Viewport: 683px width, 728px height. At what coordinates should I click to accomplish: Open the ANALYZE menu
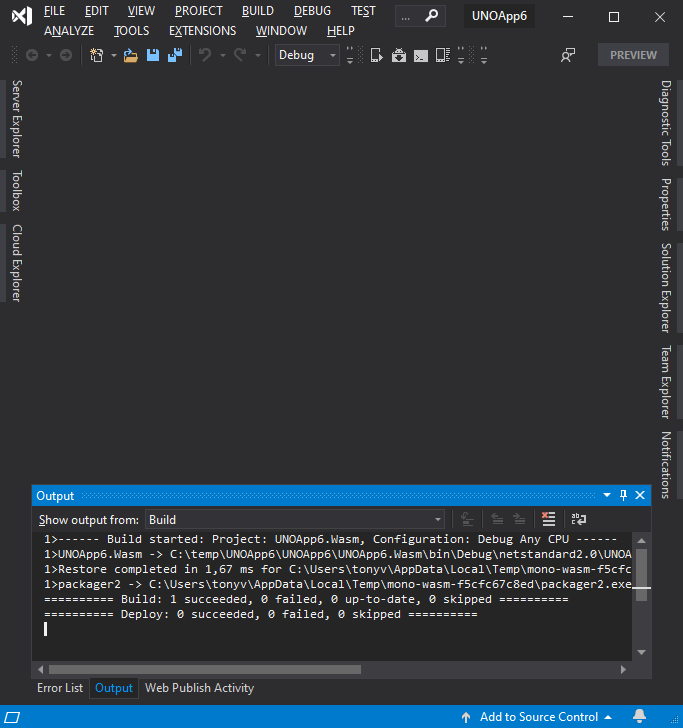click(x=69, y=31)
